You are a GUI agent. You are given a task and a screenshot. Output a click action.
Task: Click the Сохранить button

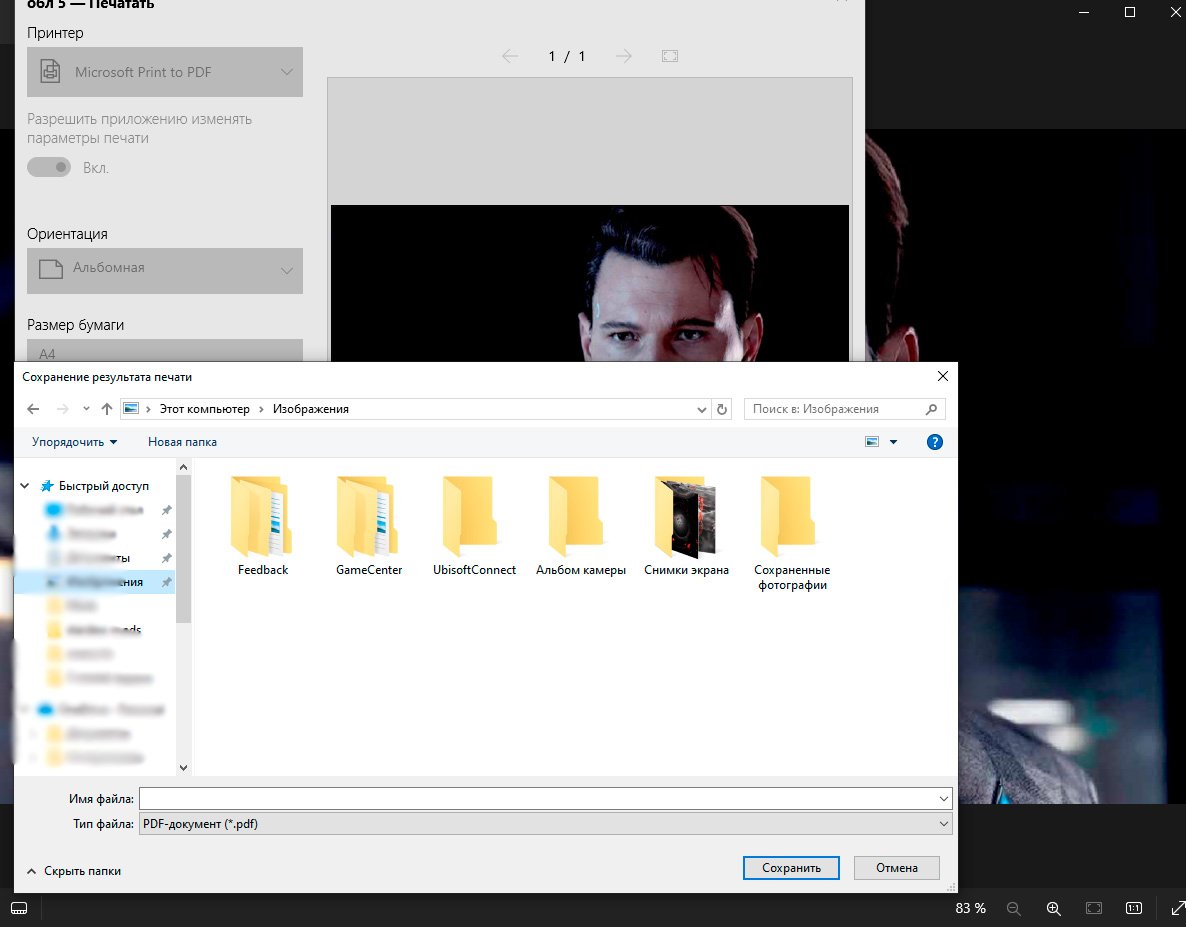click(790, 868)
